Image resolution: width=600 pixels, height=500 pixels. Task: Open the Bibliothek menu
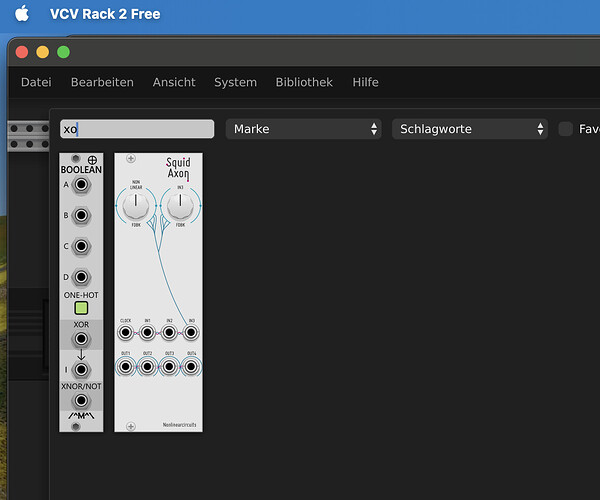pyautogui.click(x=304, y=82)
